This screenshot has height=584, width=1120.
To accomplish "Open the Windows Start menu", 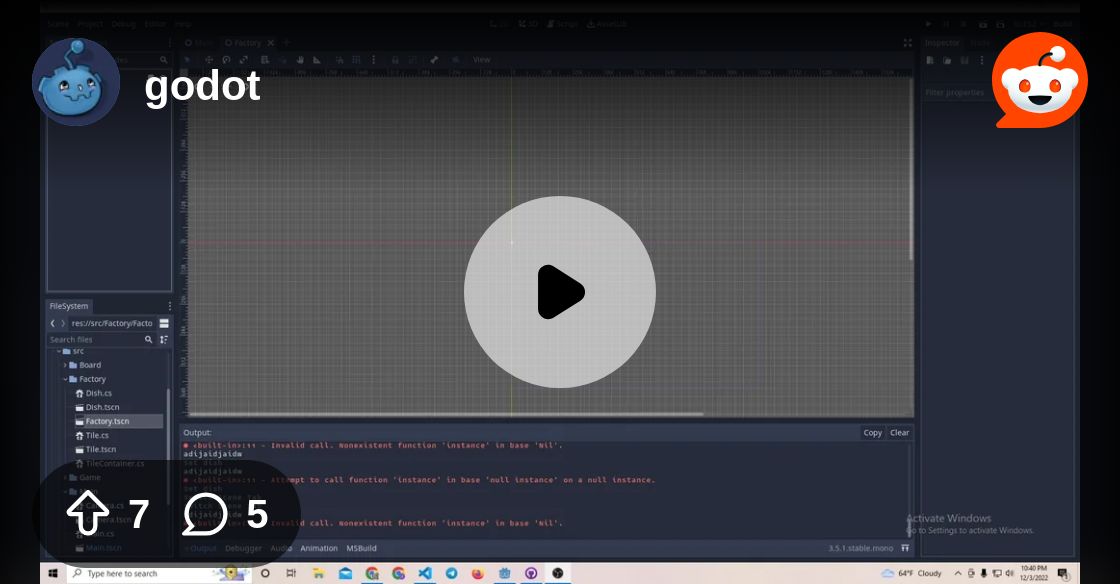I will click(52, 573).
